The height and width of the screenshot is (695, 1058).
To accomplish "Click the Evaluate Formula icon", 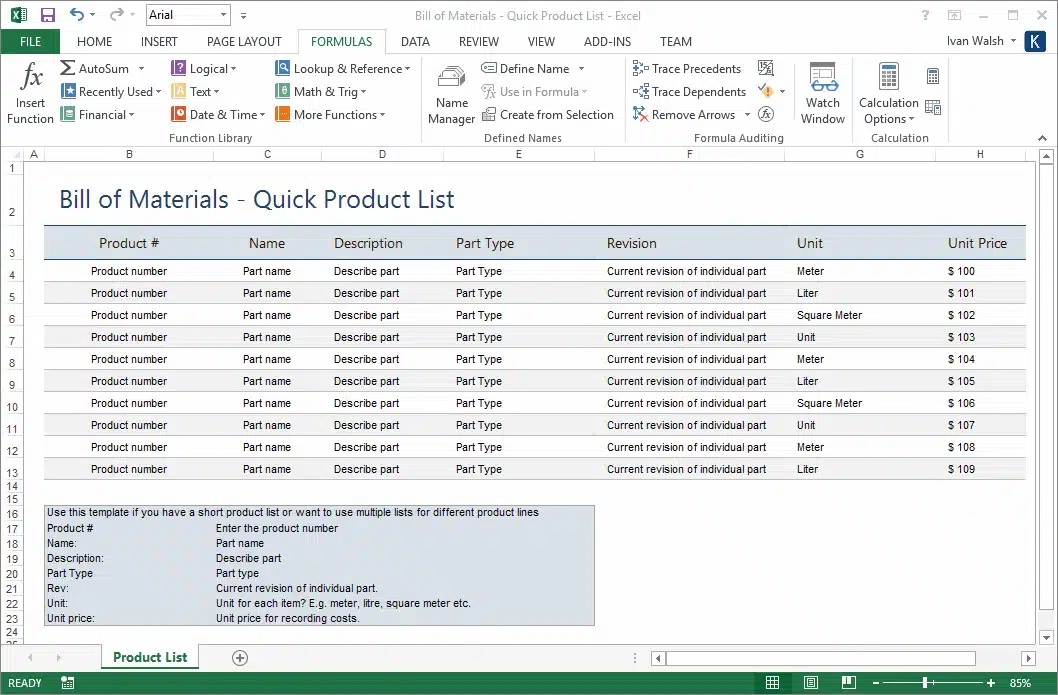I will [x=766, y=114].
